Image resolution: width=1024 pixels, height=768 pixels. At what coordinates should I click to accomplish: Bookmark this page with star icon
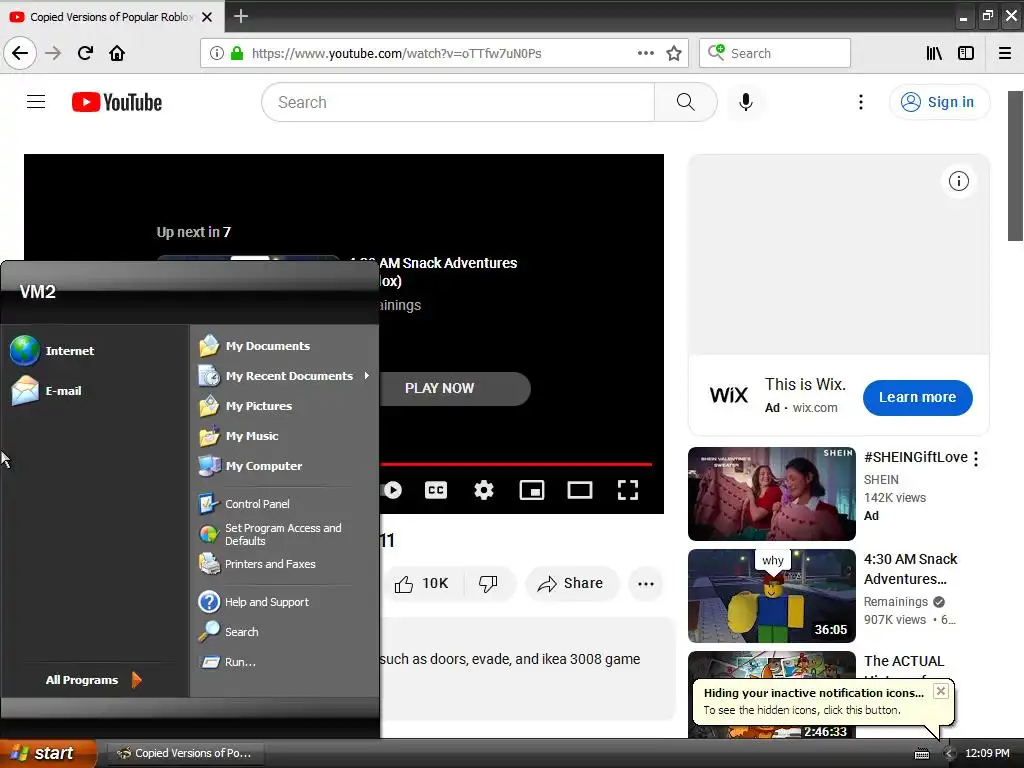click(x=674, y=53)
